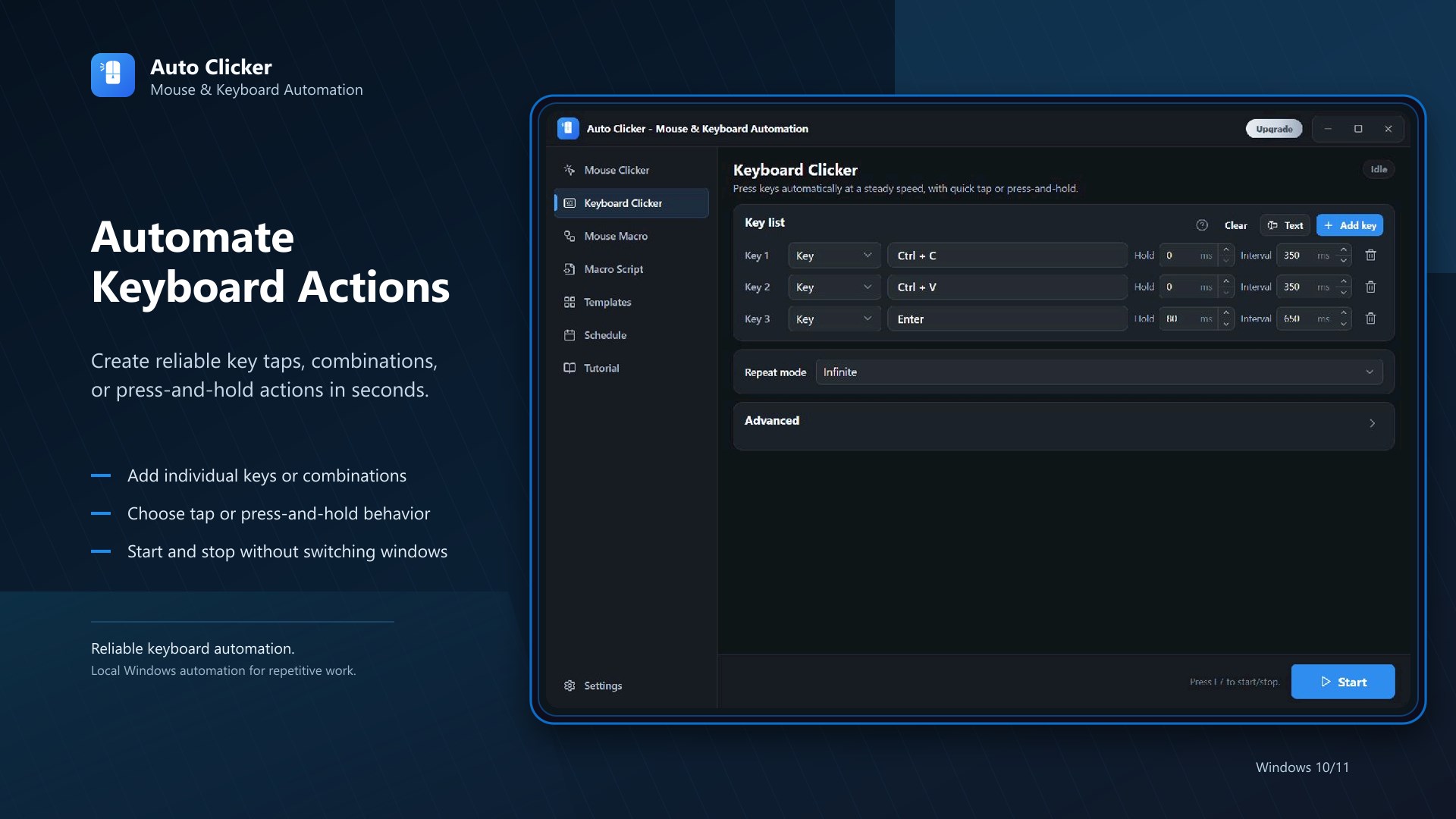Decrease Key 1 interval value
The image size is (1456, 819).
point(1344,262)
